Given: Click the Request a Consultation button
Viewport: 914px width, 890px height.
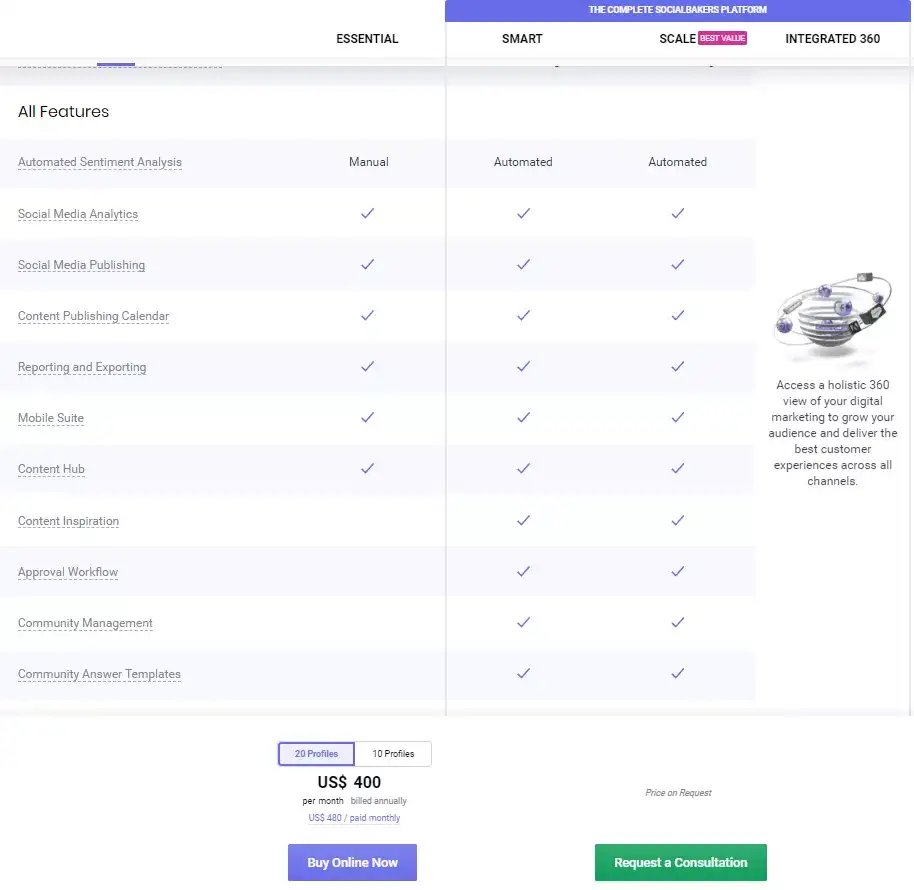Looking at the screenshot, I should 680,862.
